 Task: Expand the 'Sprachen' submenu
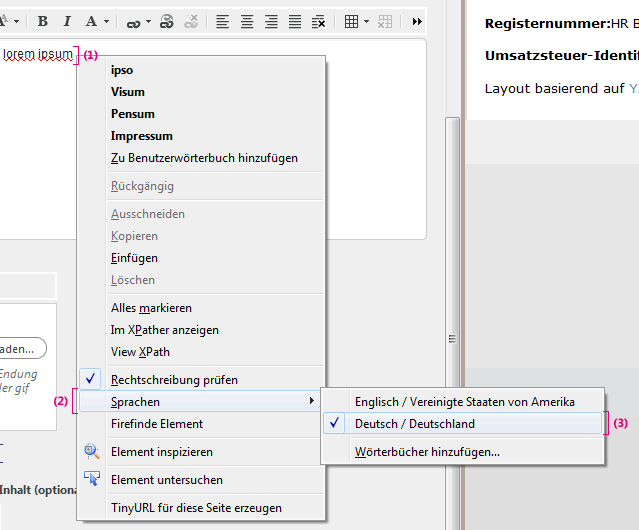coord(200,402)
